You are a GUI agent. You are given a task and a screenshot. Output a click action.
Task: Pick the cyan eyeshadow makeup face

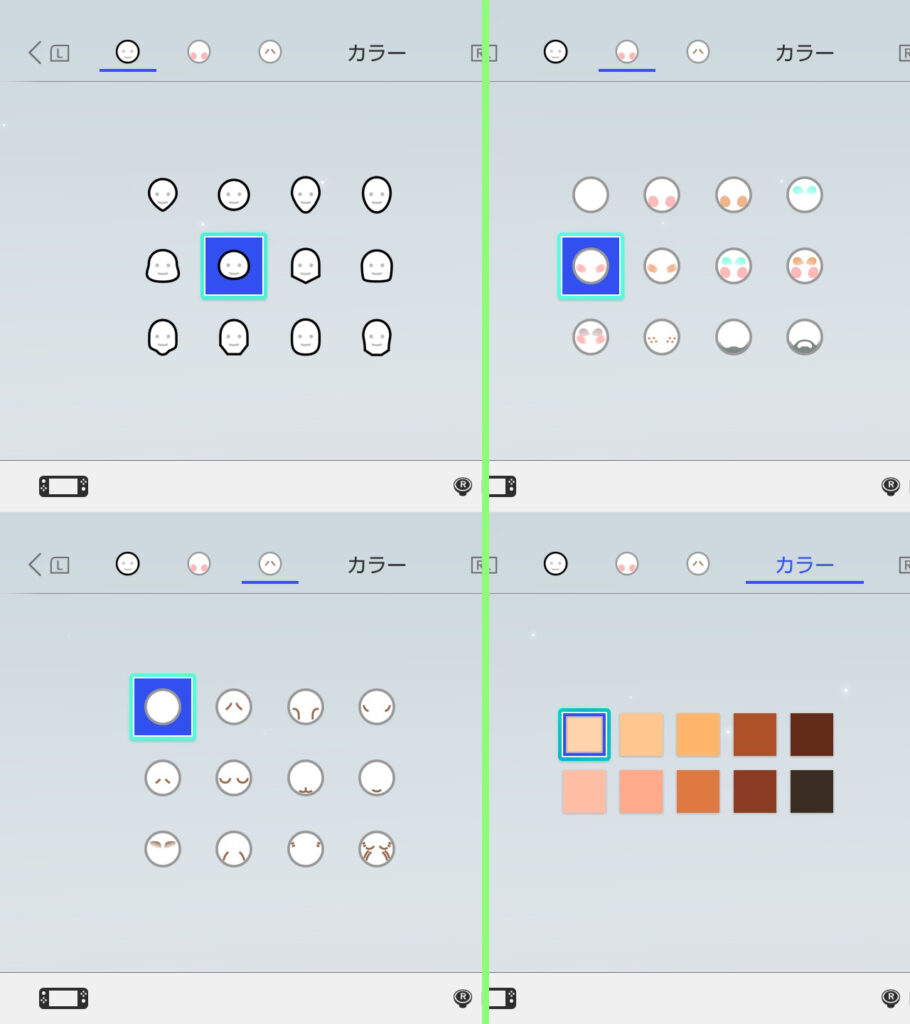tap(804, 195)
